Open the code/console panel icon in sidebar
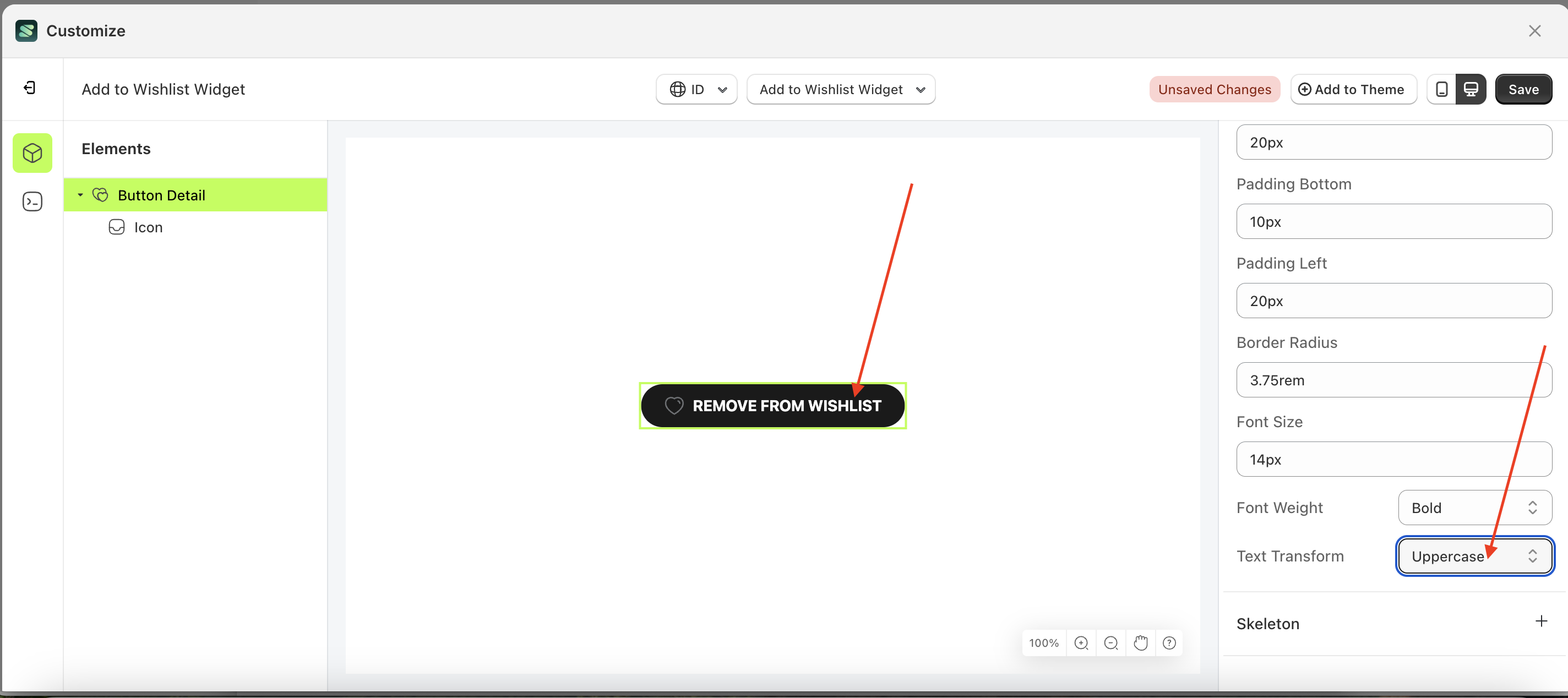Viewport: 1568px width, 698px height. click(32, 201)
